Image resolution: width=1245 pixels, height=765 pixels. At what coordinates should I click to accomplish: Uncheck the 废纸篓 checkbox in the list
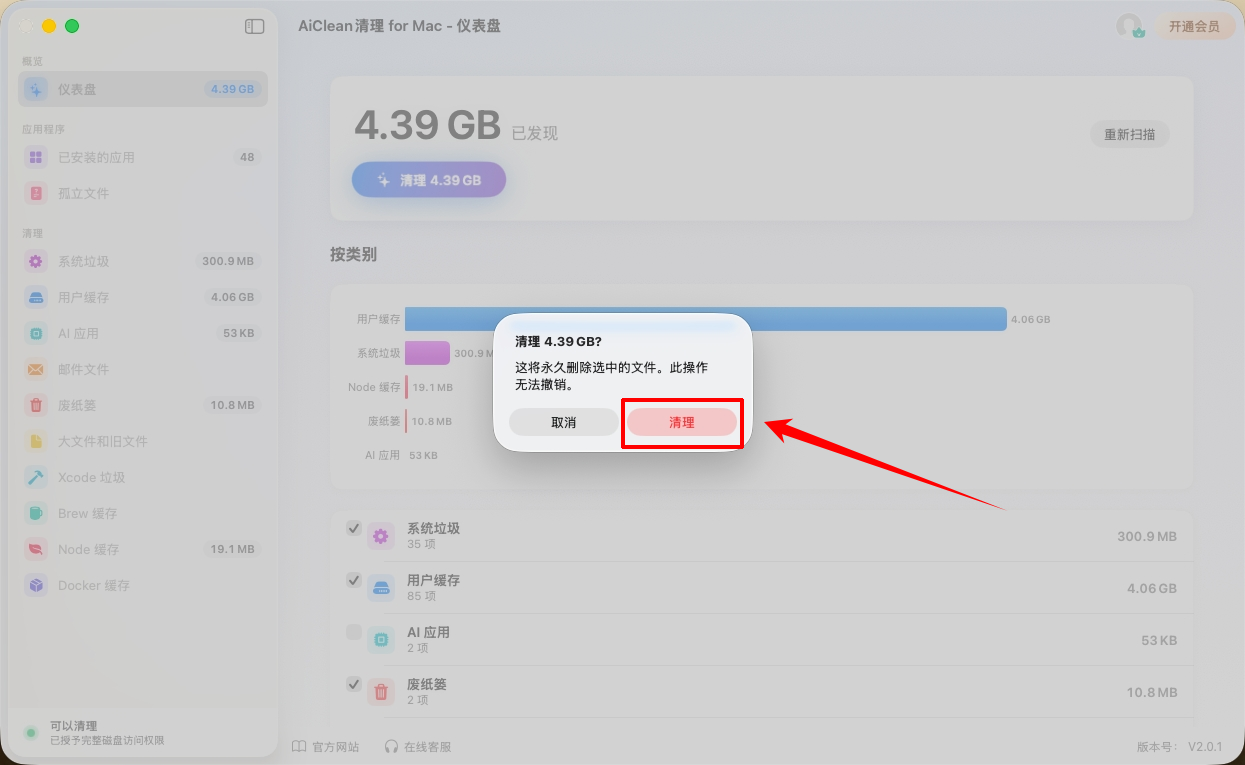(x=354, y=684)
